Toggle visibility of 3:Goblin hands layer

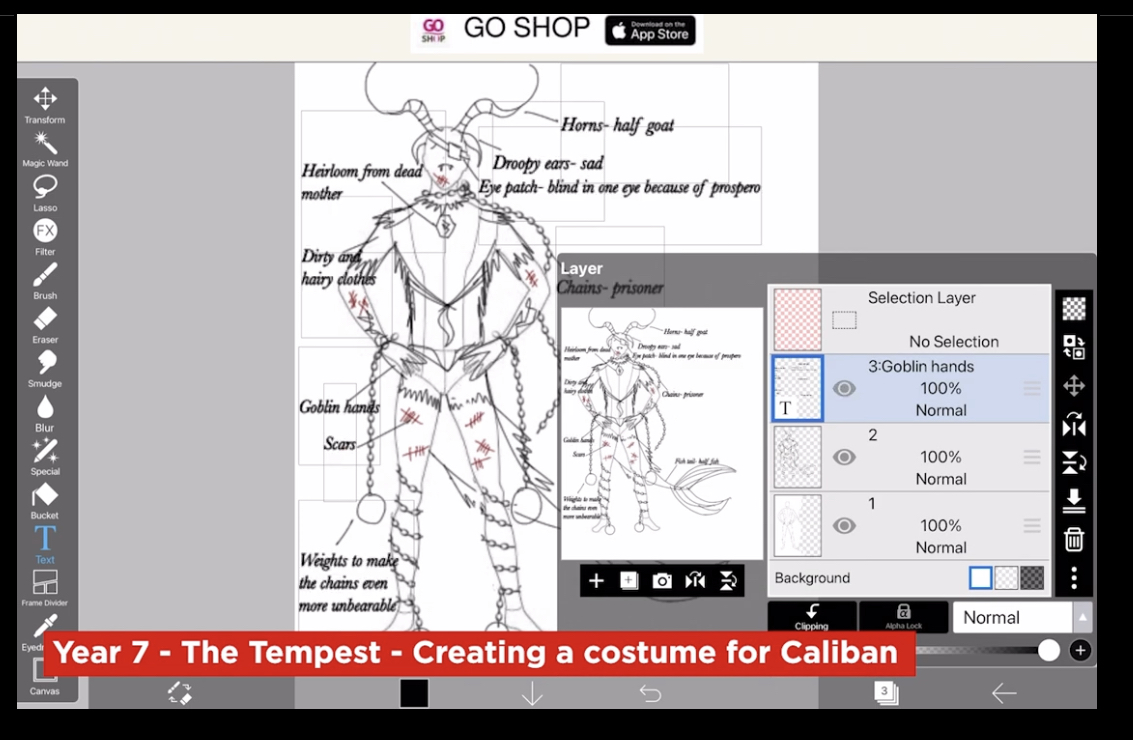844,389
